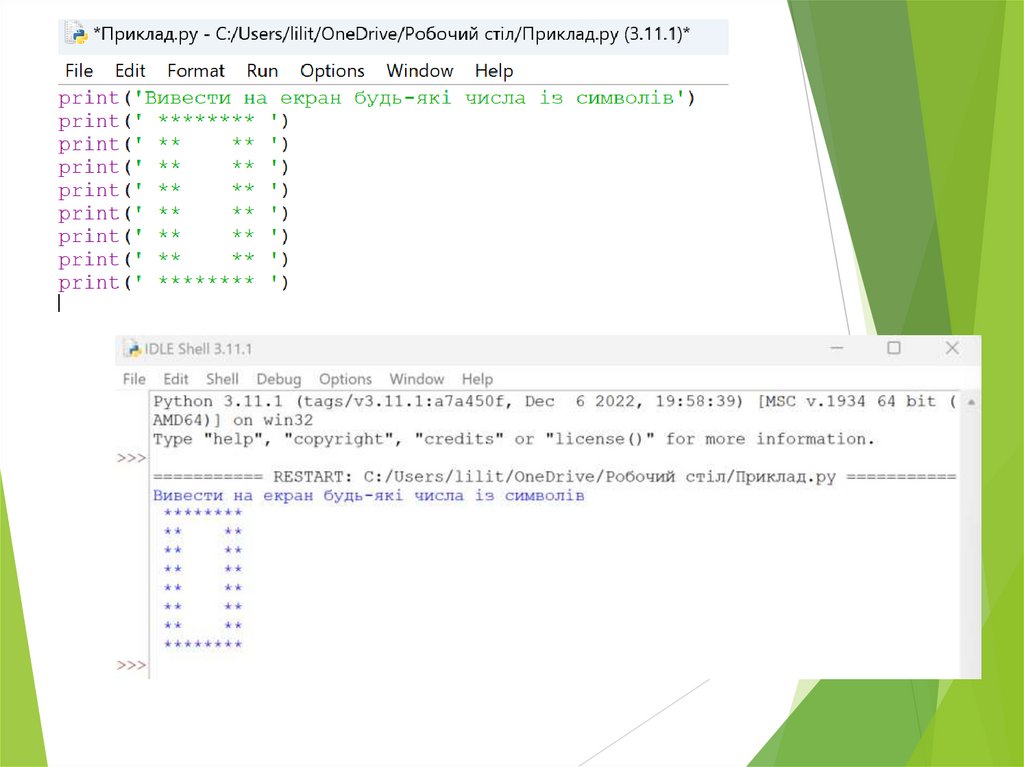This screenshot has height=767, width=1024.
Task: Click the 'IDLE Shell 3.11.1' title text
Action: point(198,349)
